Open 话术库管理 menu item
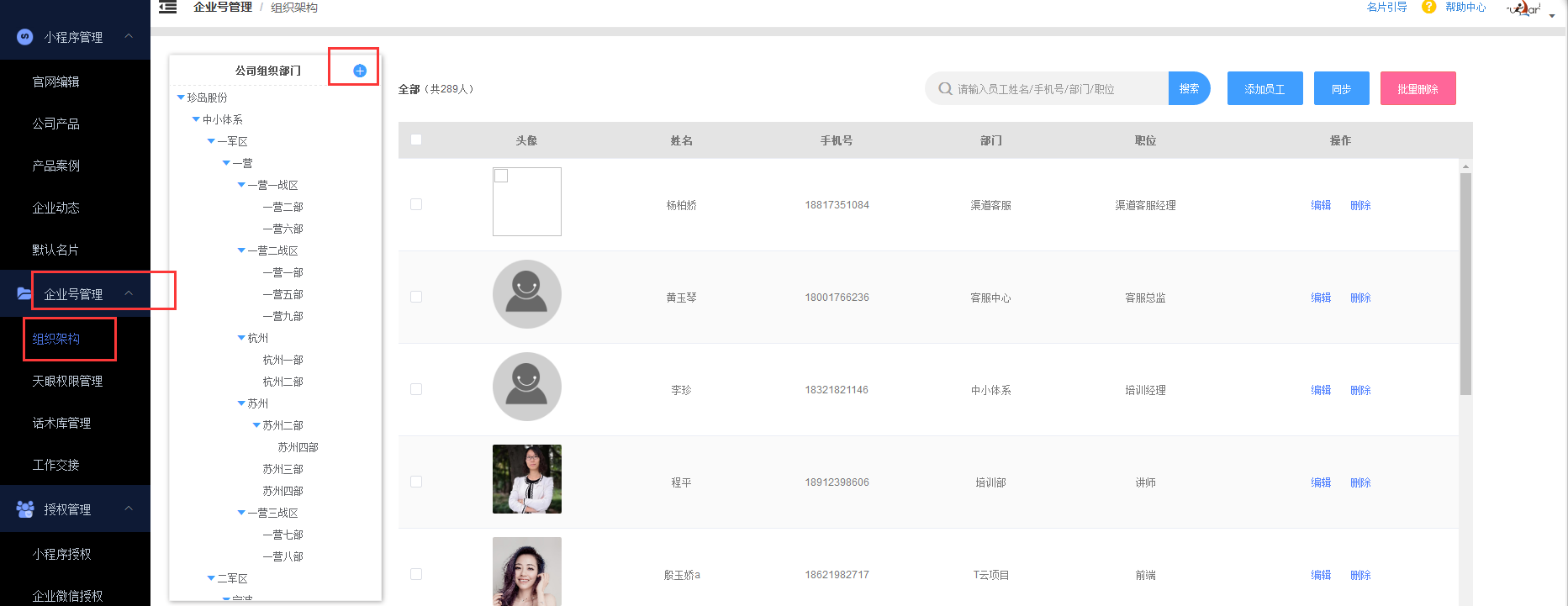The height and width of the screenshot is (606, 1568). (61, 423)
